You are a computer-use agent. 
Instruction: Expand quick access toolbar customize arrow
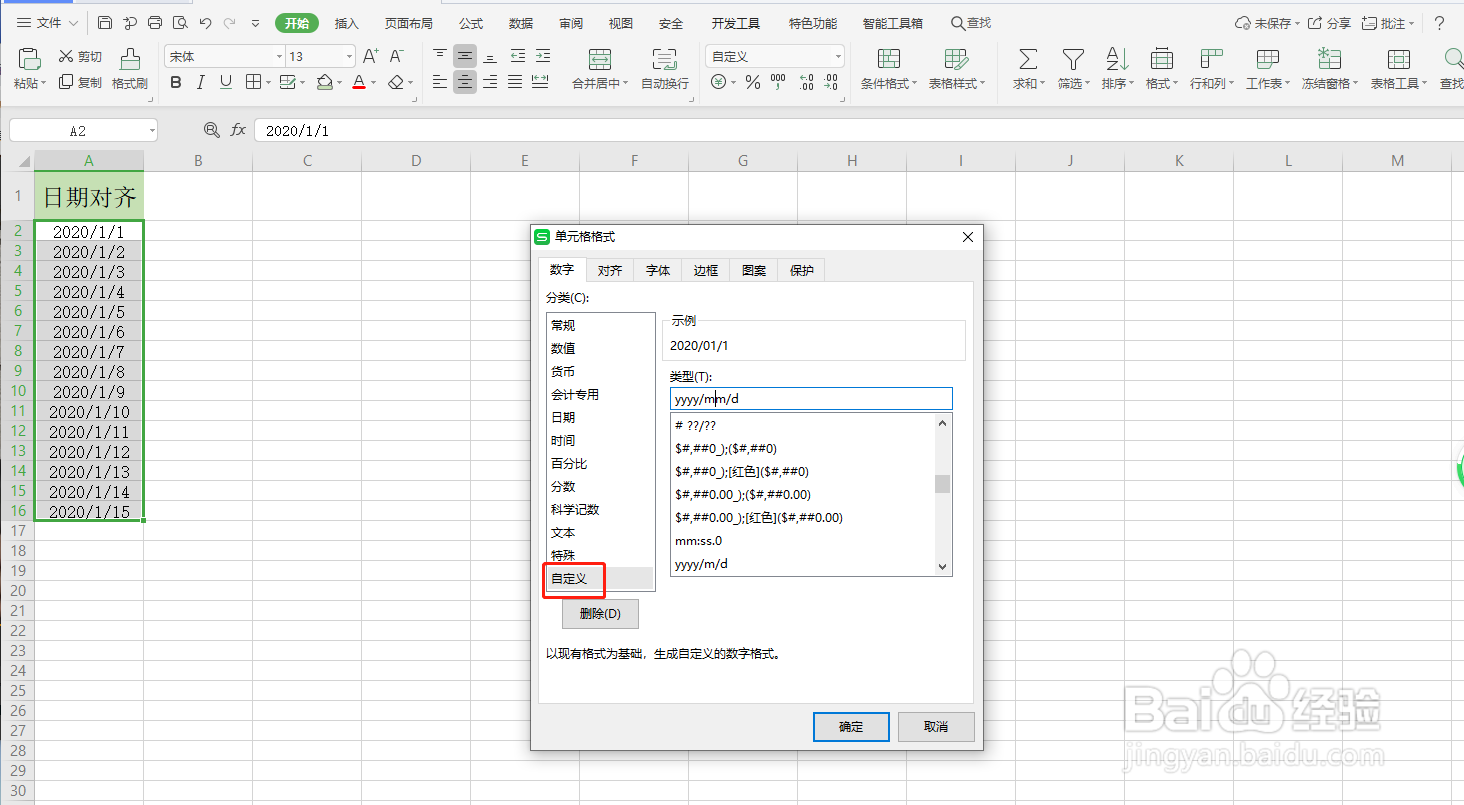[x=255, y=23]
